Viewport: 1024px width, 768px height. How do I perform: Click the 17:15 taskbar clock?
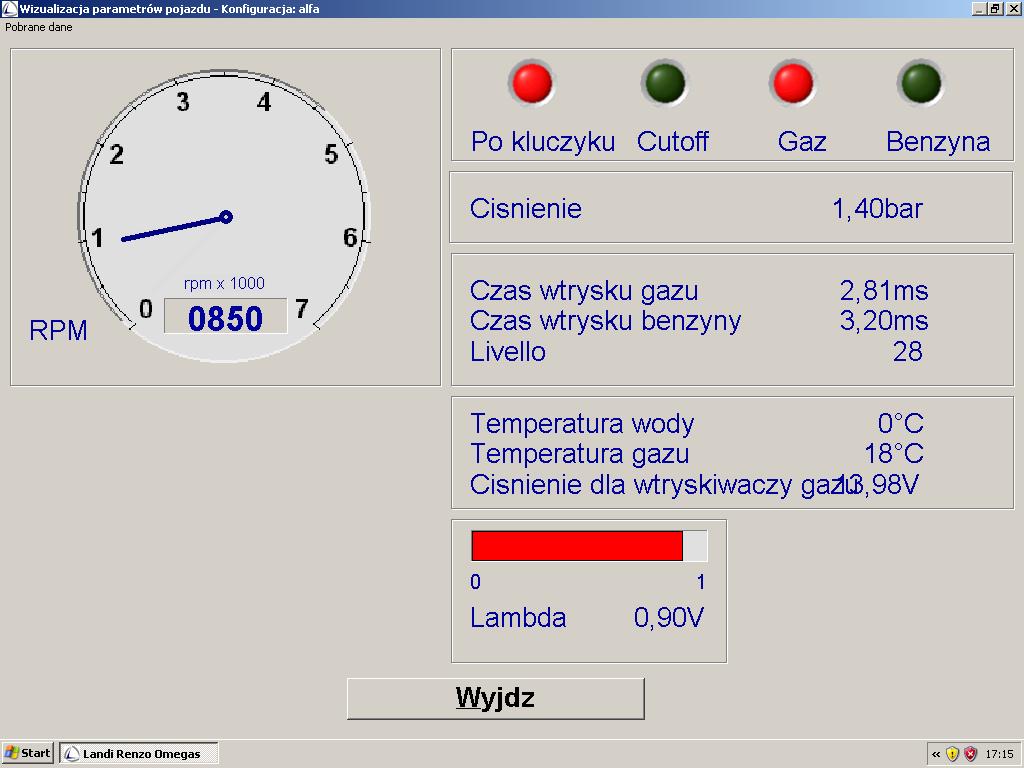(x=999, y=754)
